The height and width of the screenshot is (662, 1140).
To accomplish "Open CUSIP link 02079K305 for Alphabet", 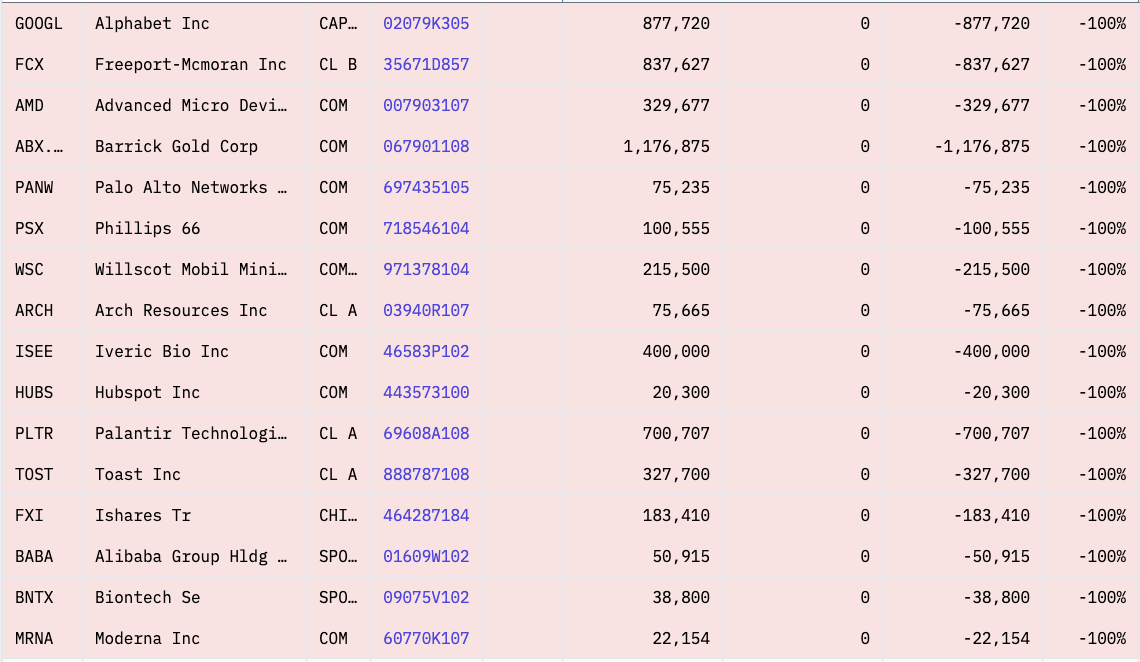I will [x=426, y=23].
